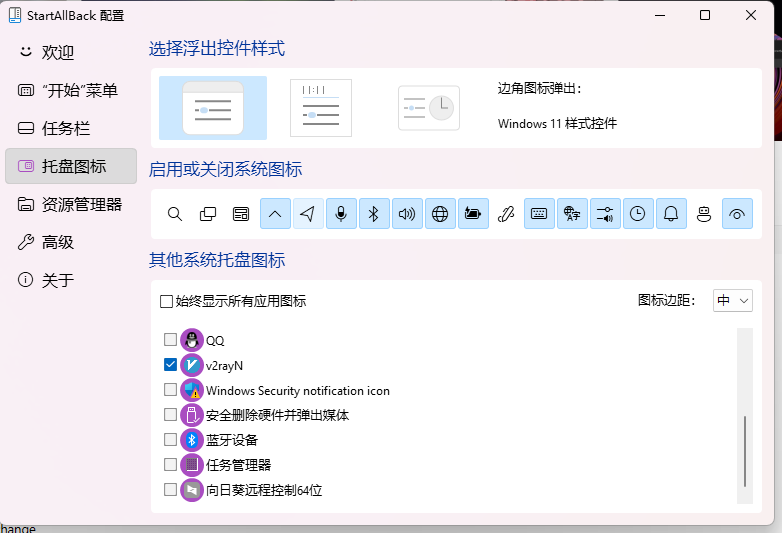
Task: Toggle the Battery system icon
Action: pyautogui.click(x=473, y=214)
